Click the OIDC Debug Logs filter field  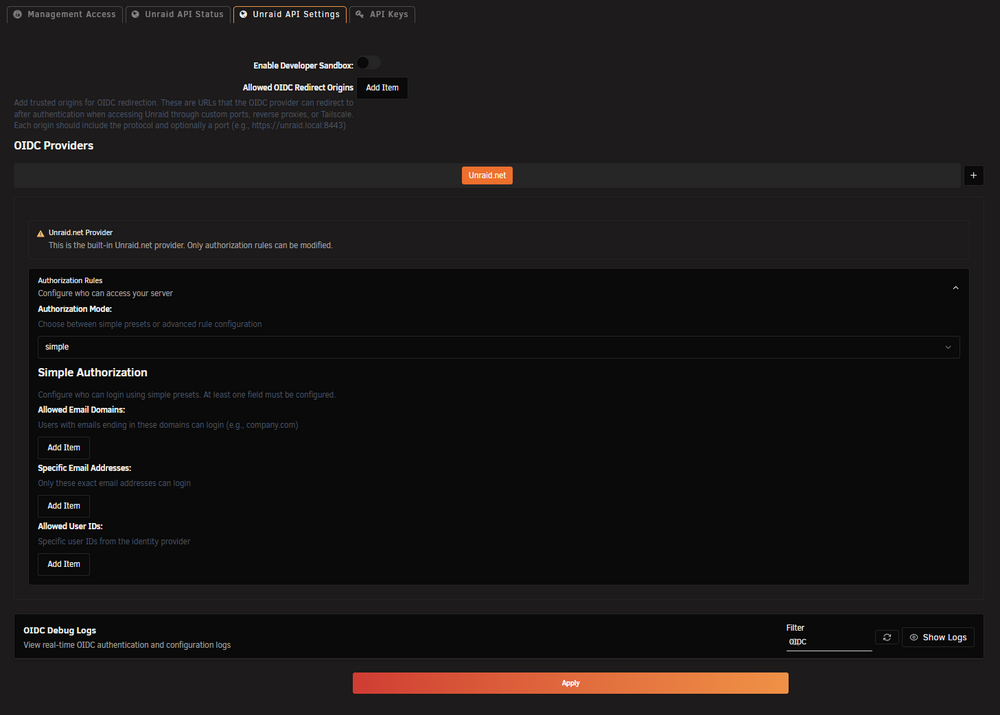point(828,642)
